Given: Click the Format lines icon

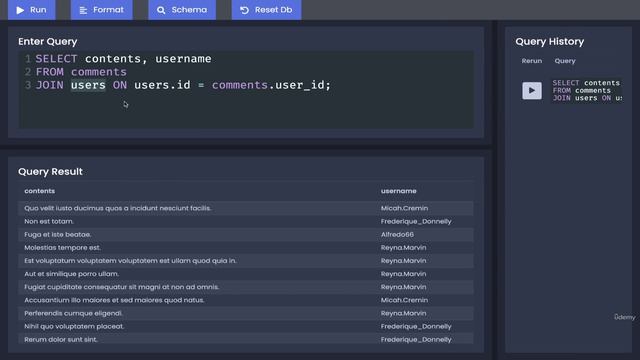Looking at the screenshot, I should pyautogui.click(x=83, y=10).
